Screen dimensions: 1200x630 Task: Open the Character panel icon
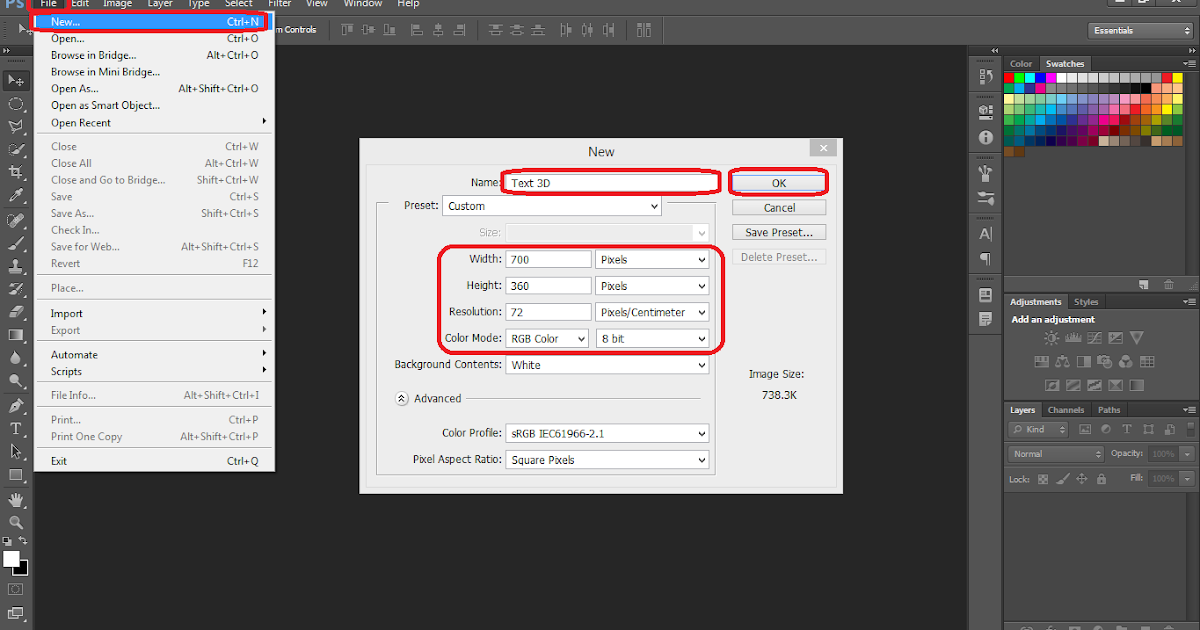986,234
